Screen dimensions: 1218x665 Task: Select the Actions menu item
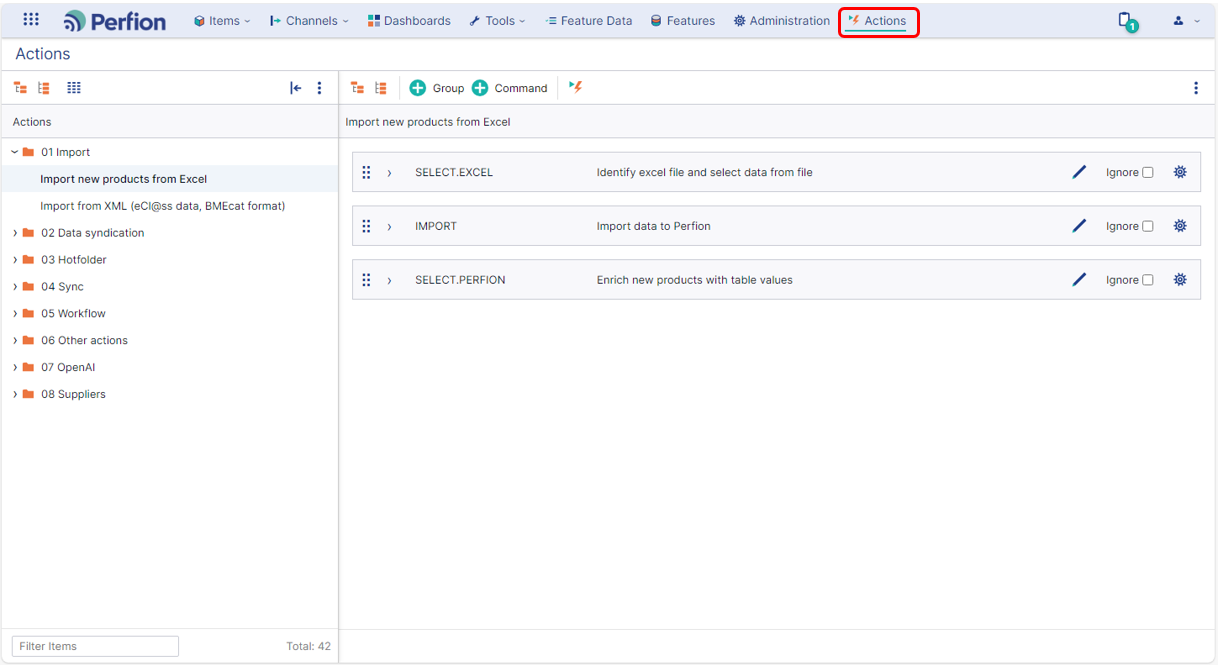(877, 21)
